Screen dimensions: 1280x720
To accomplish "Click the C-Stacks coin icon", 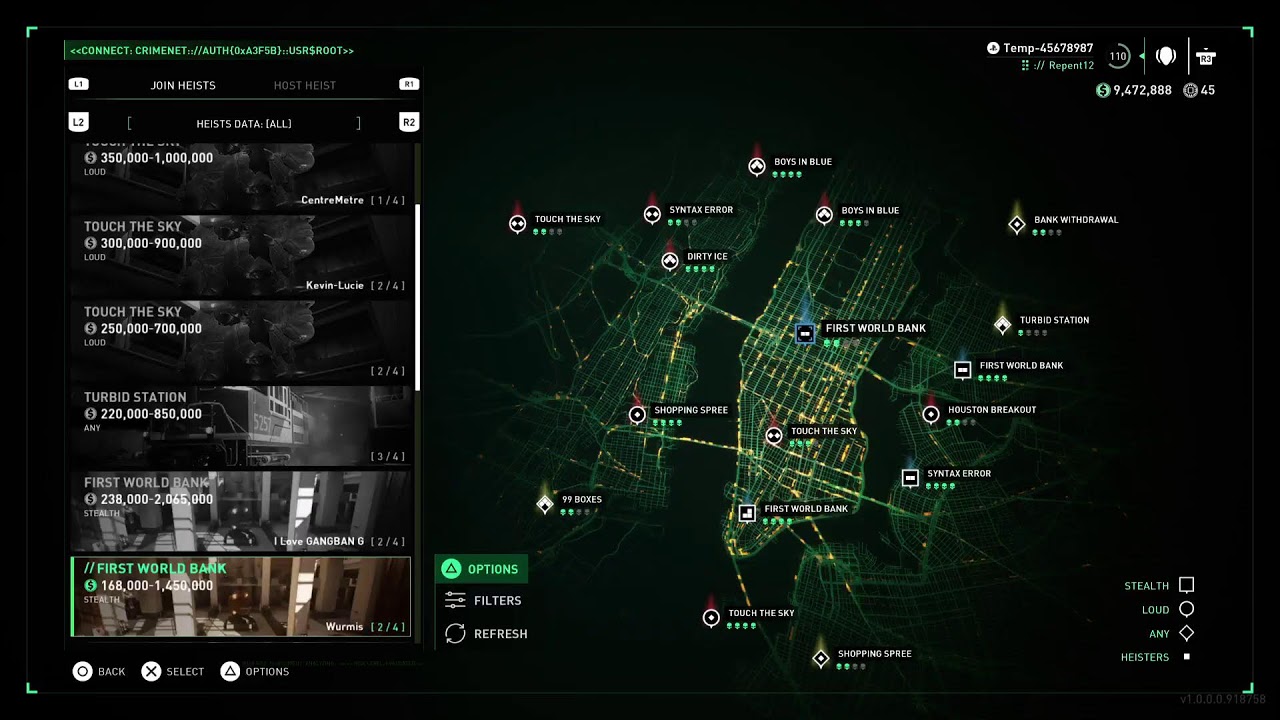I will click(x=1190, y=90).
